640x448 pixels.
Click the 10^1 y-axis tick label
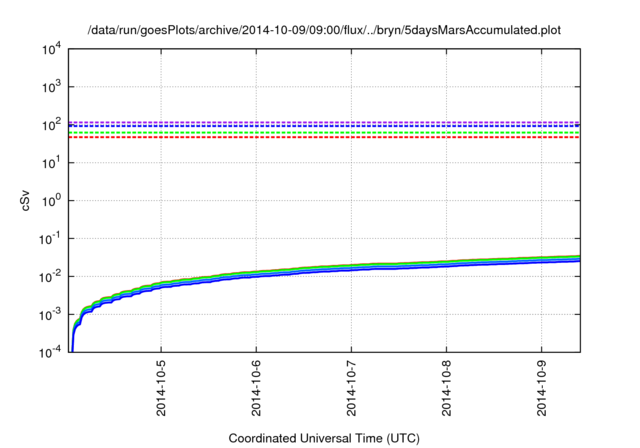click(52, 163)
